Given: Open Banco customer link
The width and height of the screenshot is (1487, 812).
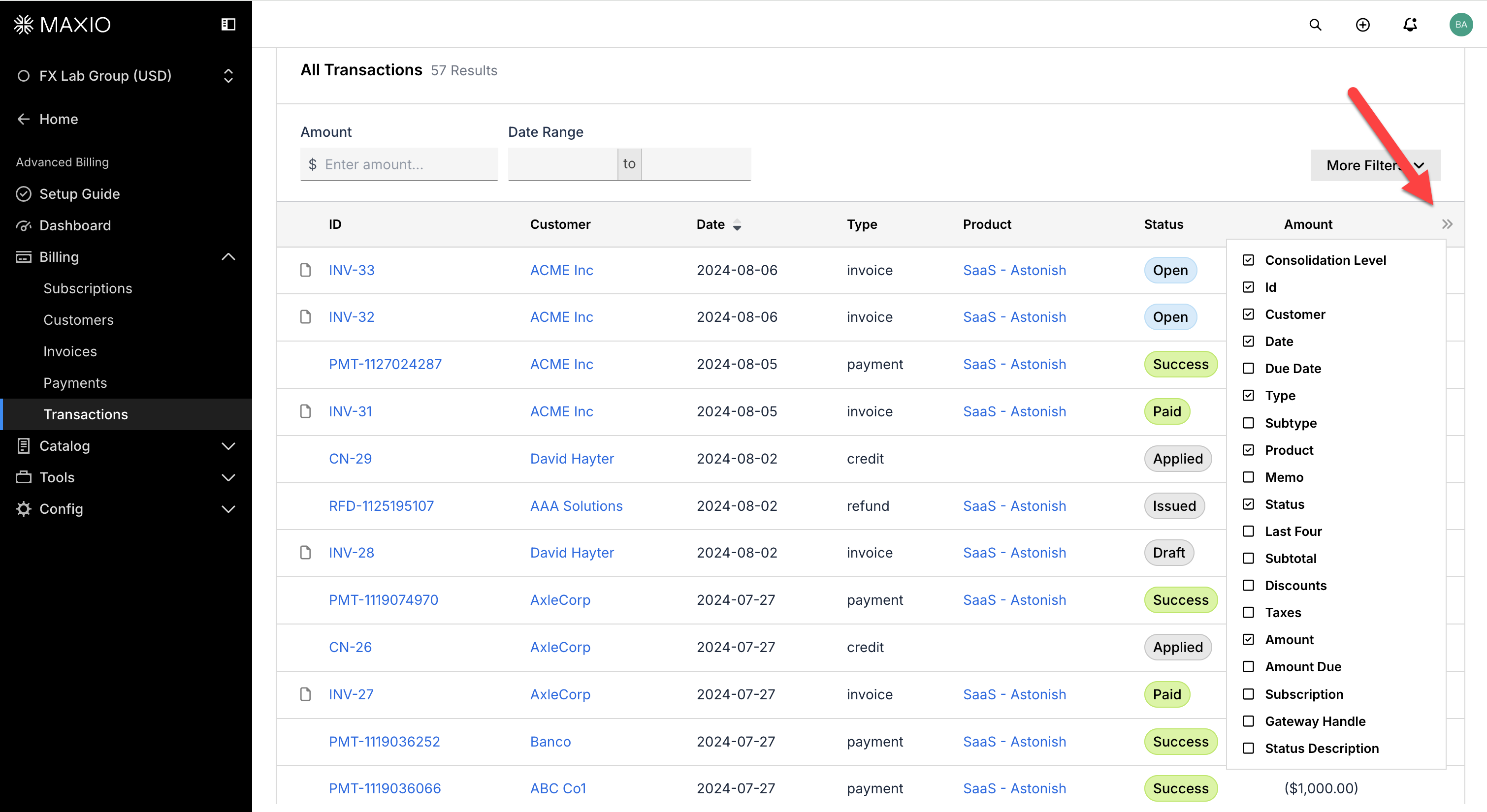Looking at the screenshot, I should coord(550,742).
